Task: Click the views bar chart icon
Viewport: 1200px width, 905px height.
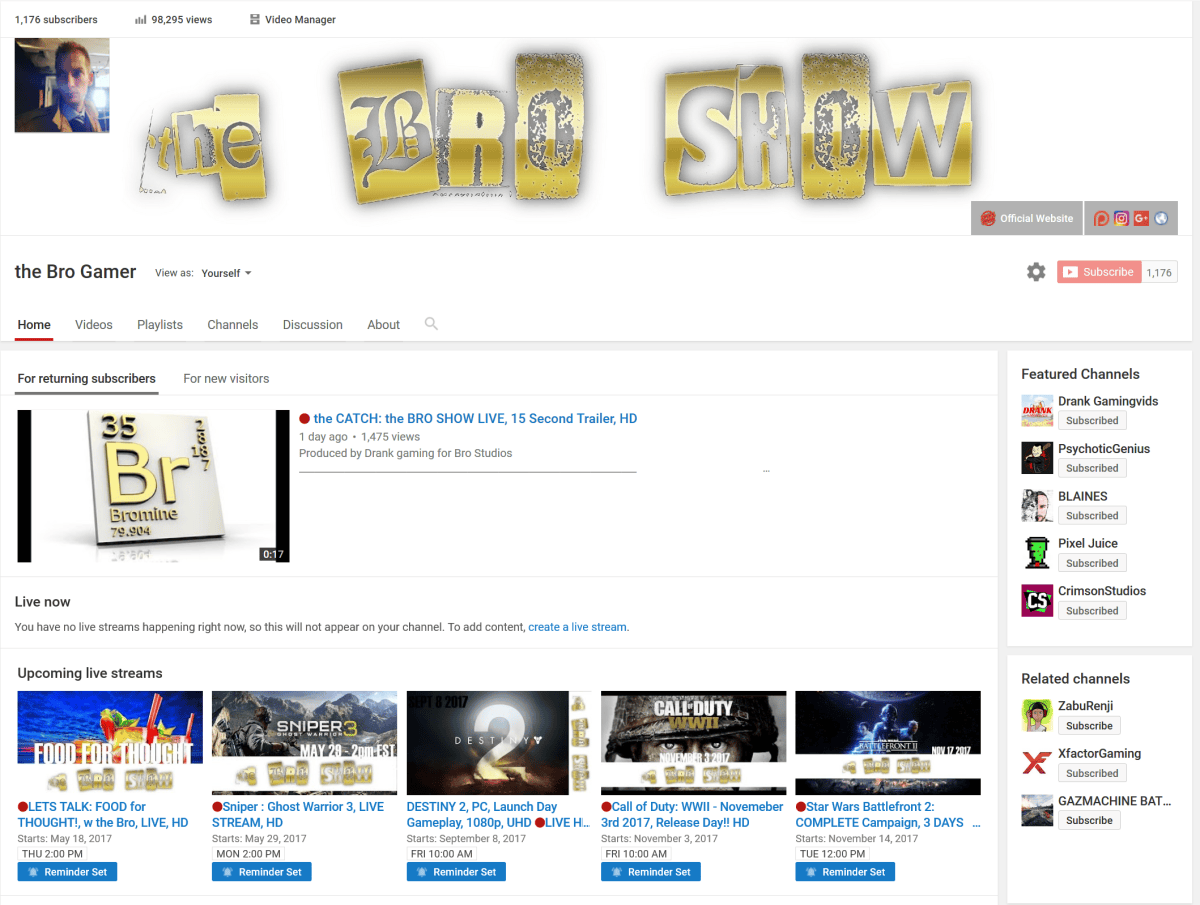Action: point(140,20)
